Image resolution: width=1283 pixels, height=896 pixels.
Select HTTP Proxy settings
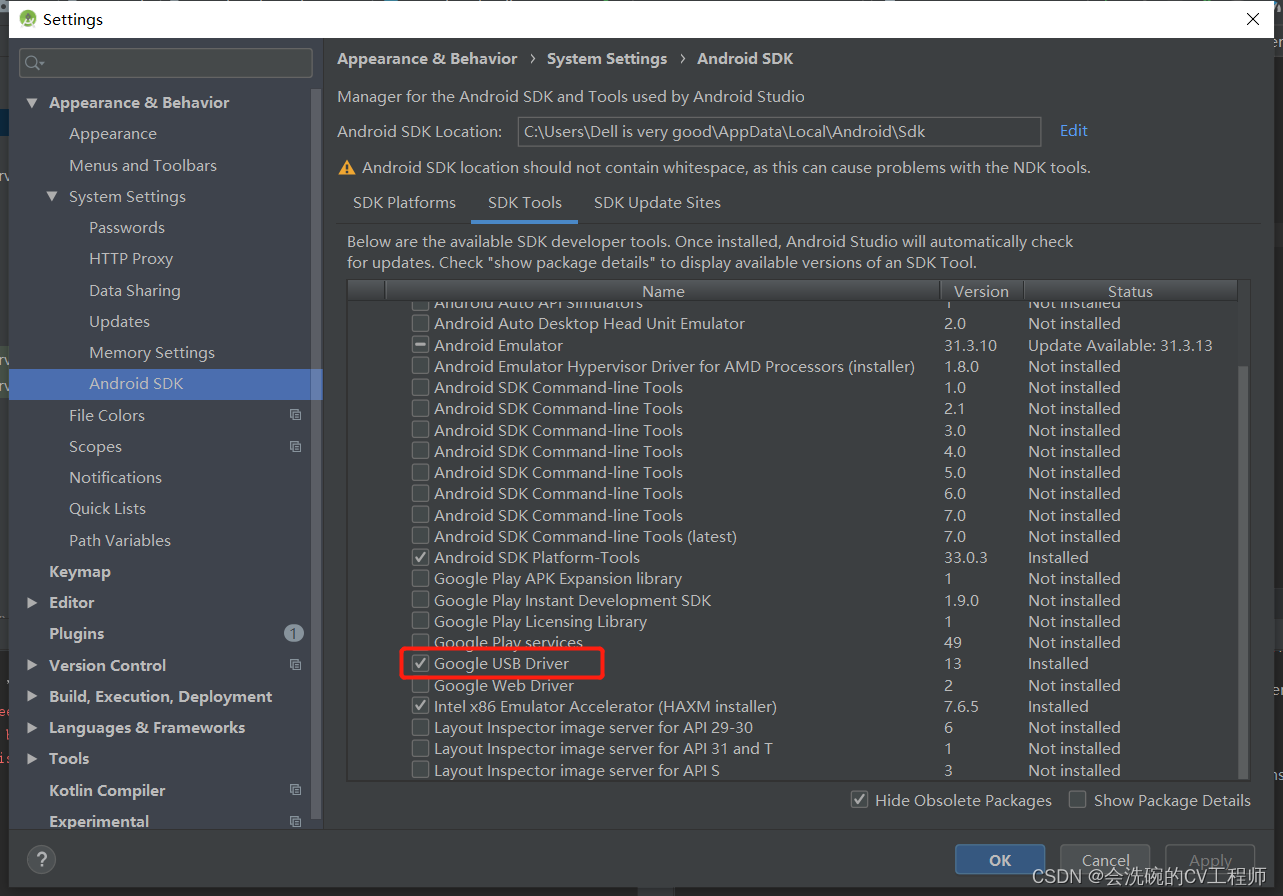coord(131,259)
